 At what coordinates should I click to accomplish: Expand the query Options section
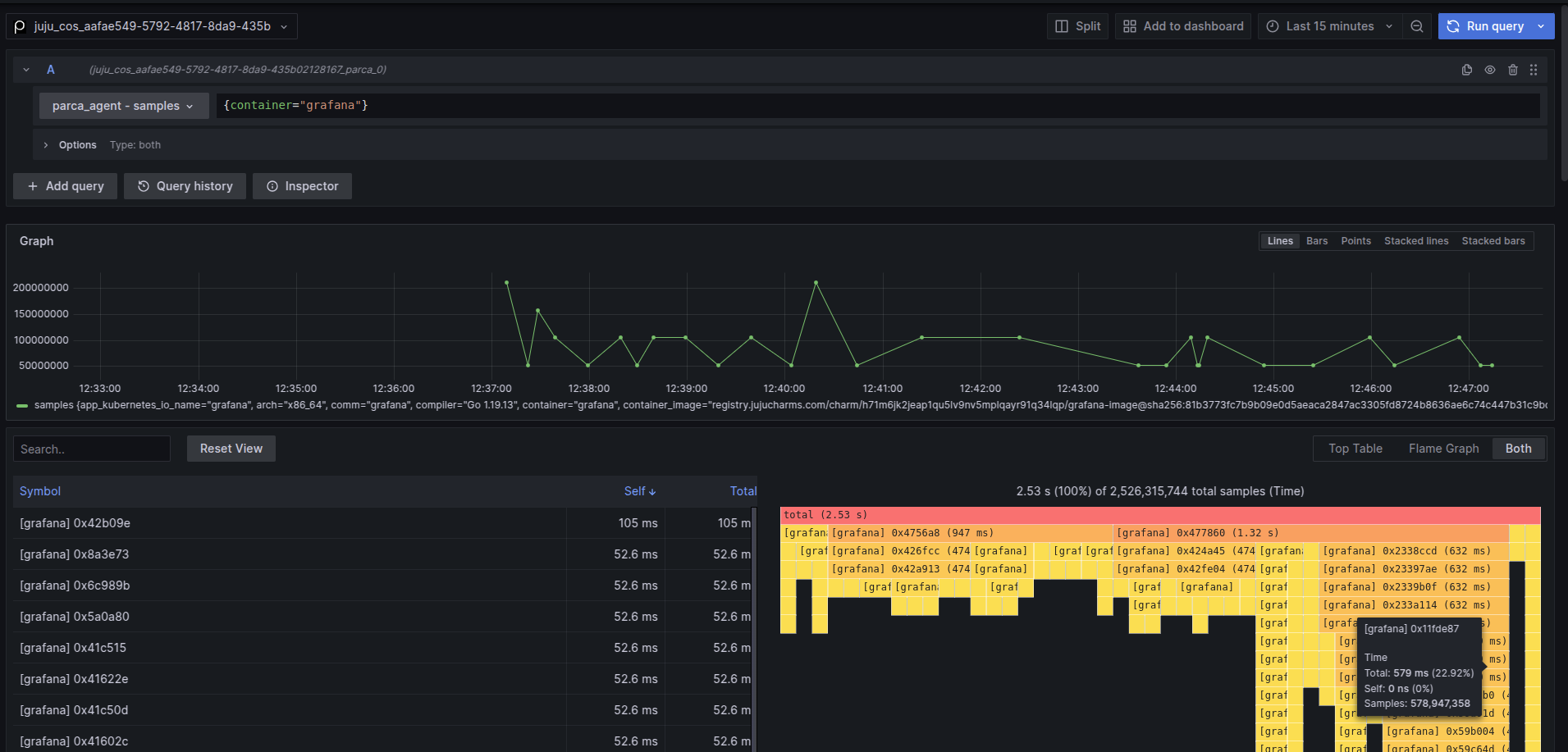coord(77,145)
